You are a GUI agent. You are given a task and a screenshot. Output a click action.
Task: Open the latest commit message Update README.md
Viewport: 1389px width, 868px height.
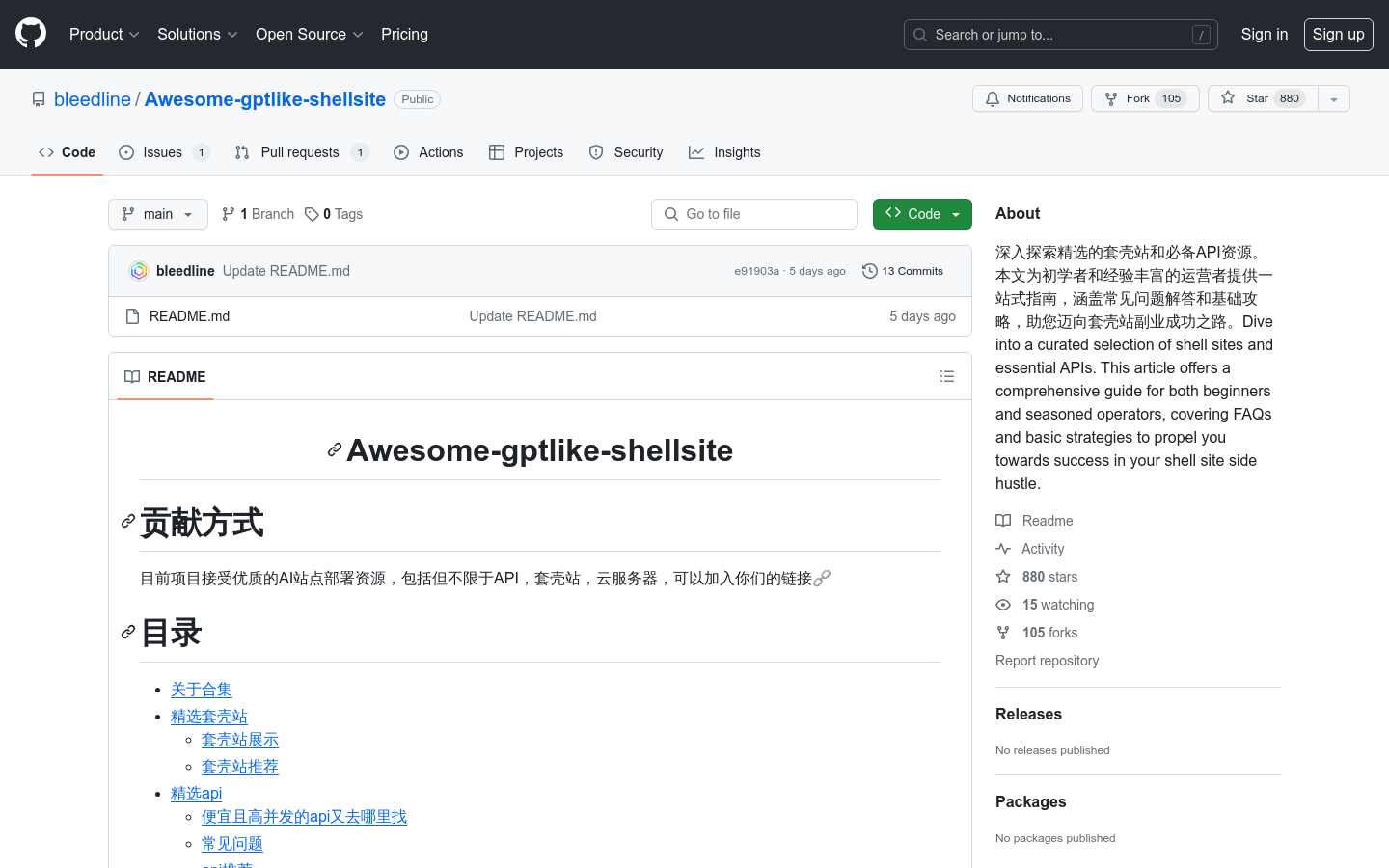[286, 271]
